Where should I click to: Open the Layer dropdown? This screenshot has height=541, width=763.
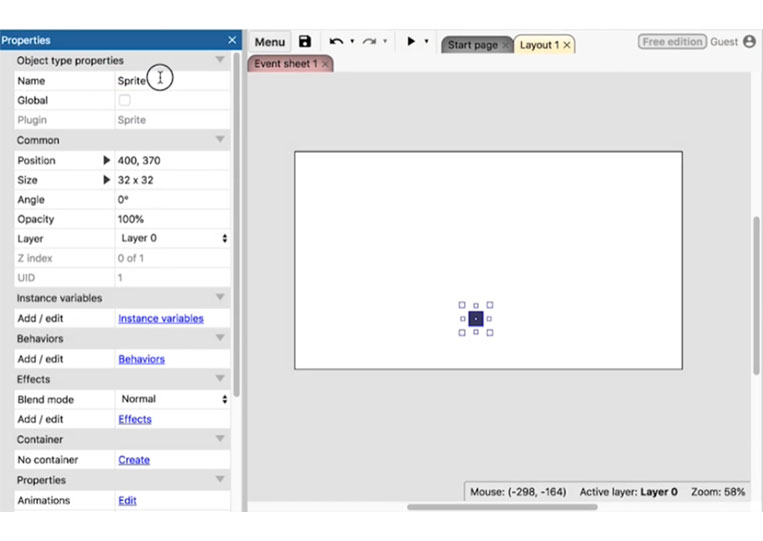pos(172,238)
